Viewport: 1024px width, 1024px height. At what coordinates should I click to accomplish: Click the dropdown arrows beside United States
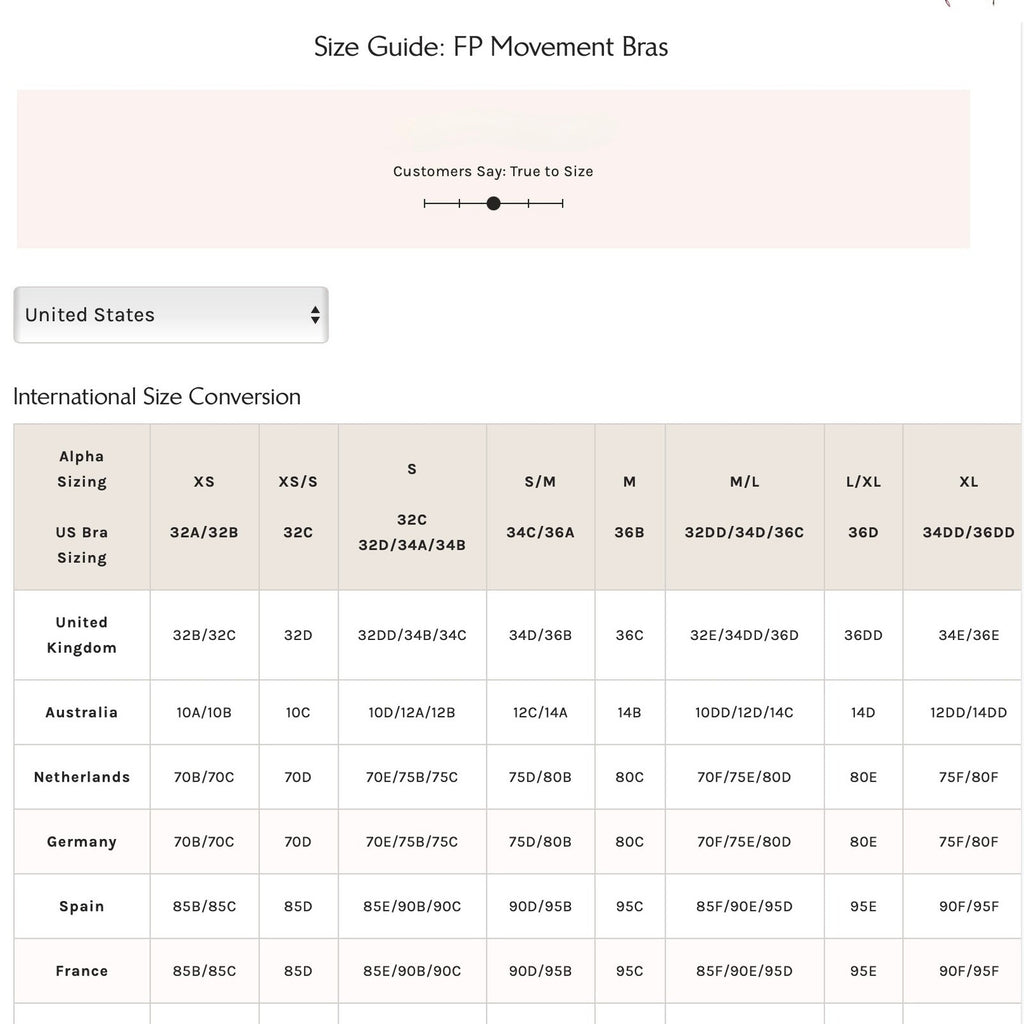tap(315, 315)
